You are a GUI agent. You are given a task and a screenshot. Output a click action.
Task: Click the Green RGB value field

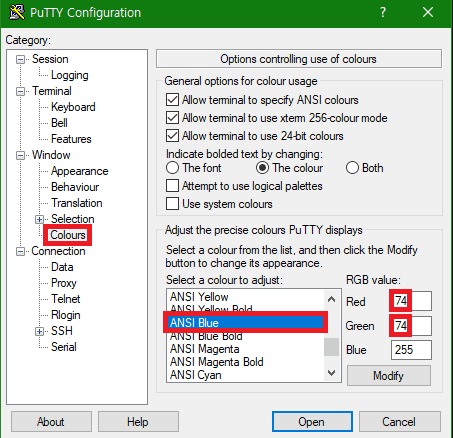coord(411,326)
